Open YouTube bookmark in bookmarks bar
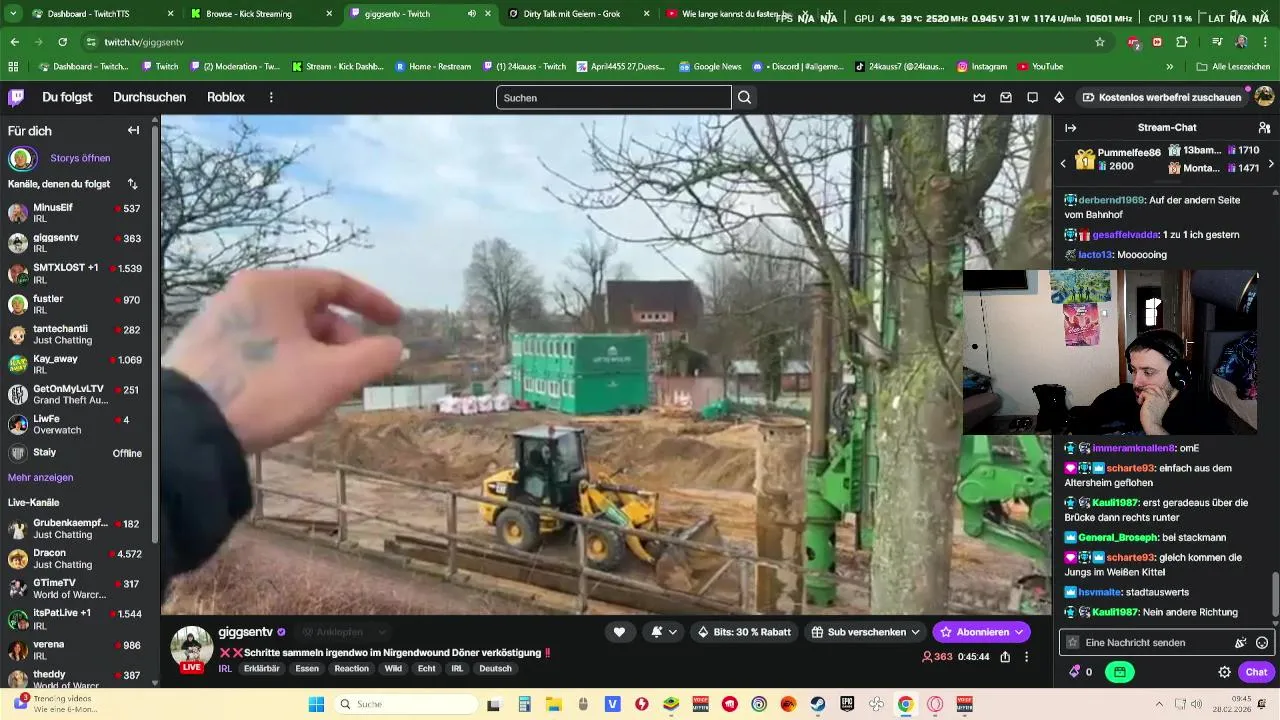The height and width of the screenshot is (720, 1280). click(1040, 67)
